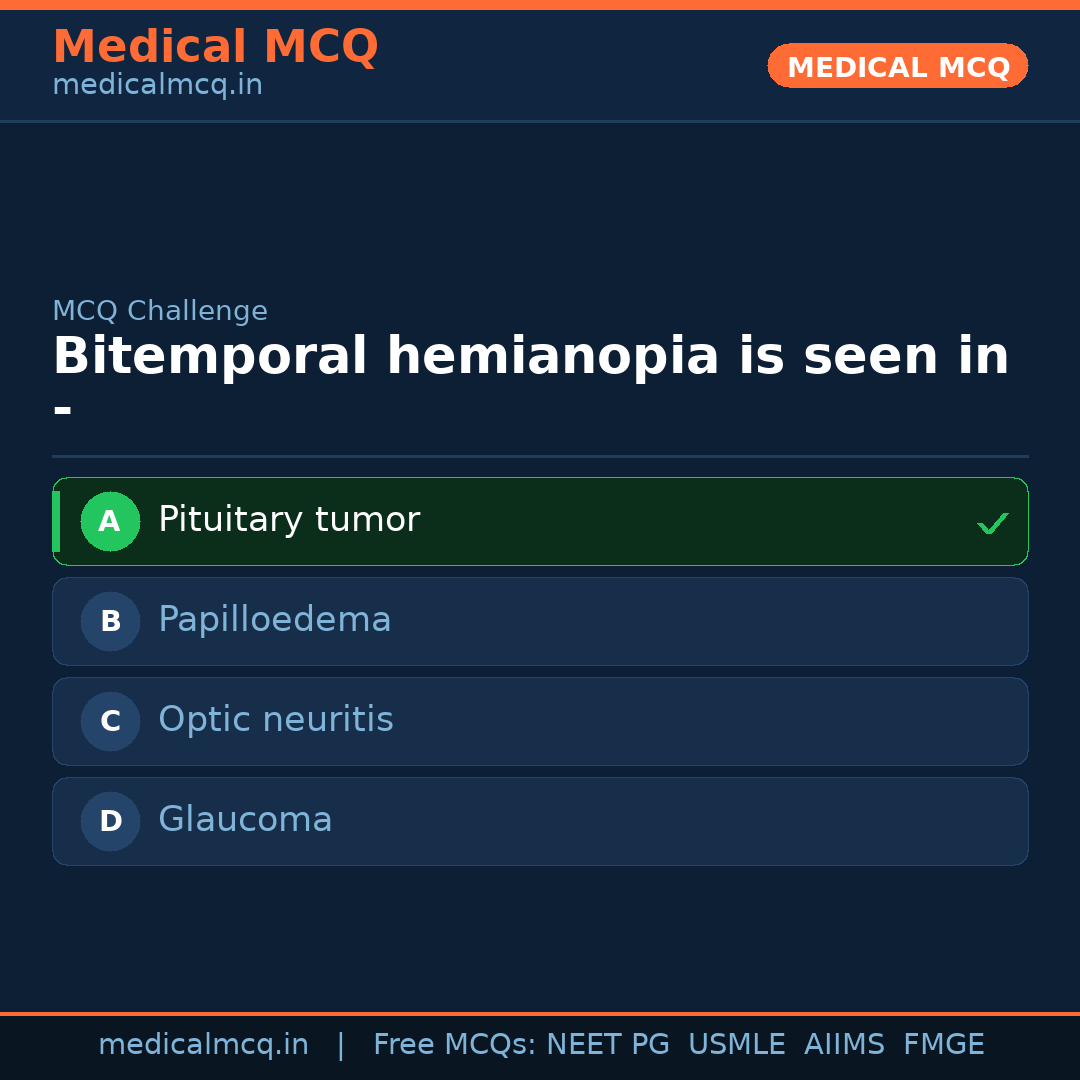Click the orange MEDICAL MCQ badge
Image resolution: width=1080 pixels, height=1080 pixels.
click(x=898, y=66)
